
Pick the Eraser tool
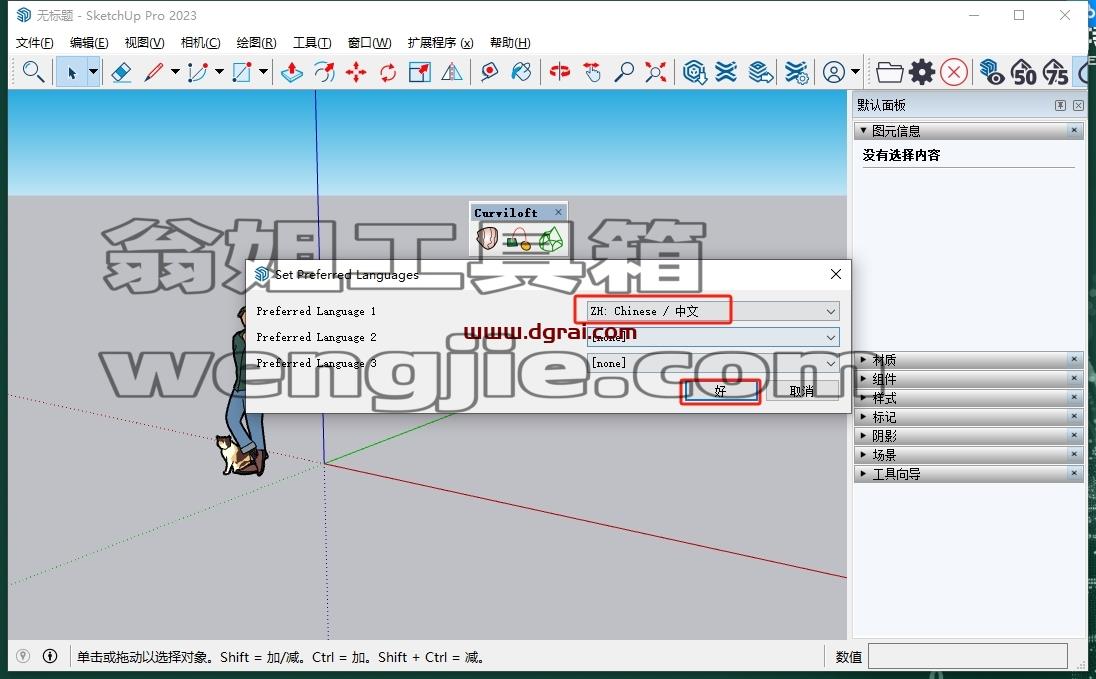pyautogui.click(x=121, y=72)
